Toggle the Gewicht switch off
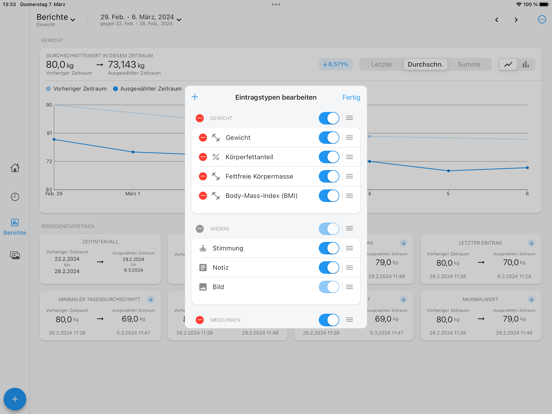552x414 pixels. pos(329,138)
